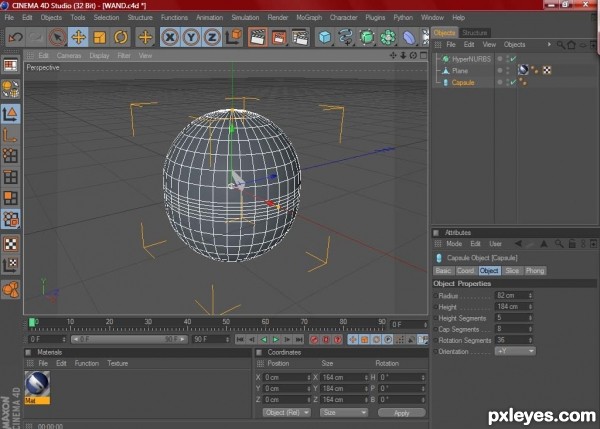Open the array modeling objects icon
This screenshot has height=429, width=600.
[x=388, y=38]
